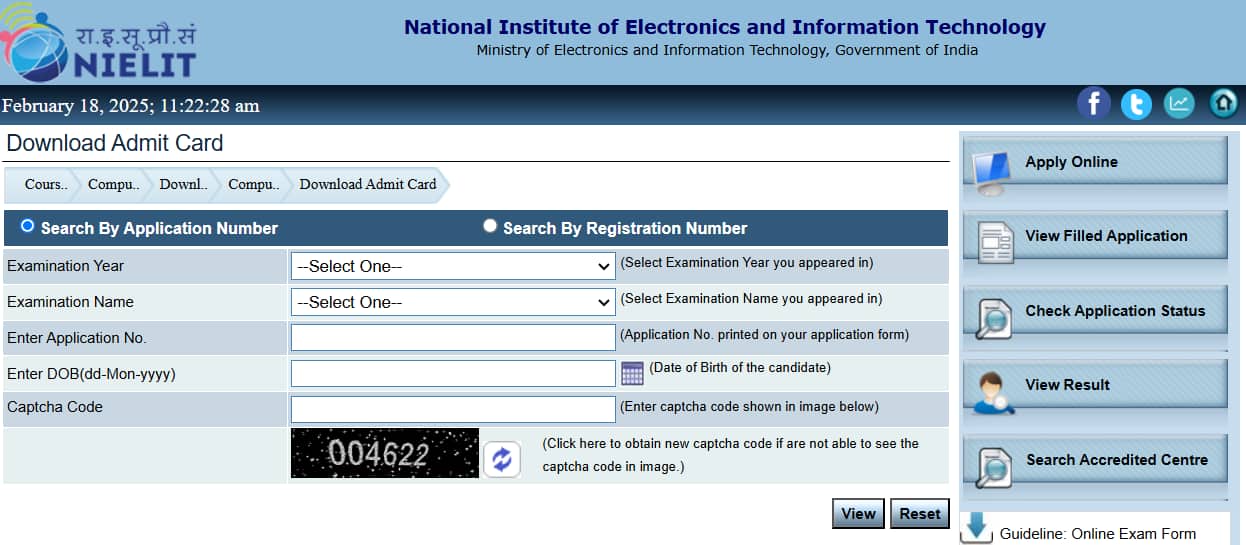The width and height of the screenshot is (1246, 545).
Task: Open the date of birth calendar picker
Action: click(632, 374)
